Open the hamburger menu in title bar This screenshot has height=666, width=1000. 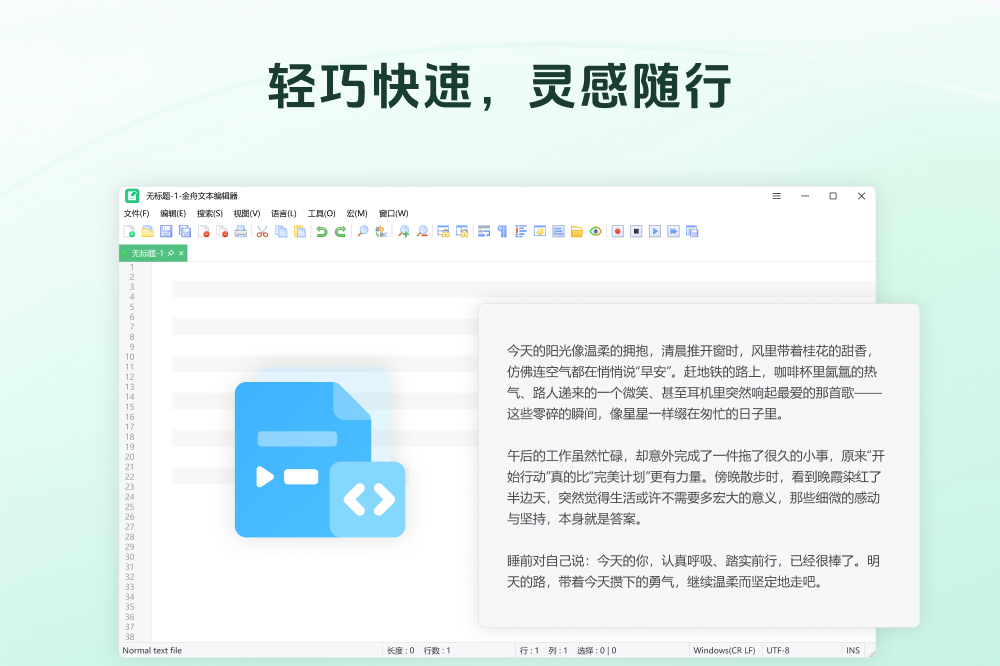click(776, 196)
